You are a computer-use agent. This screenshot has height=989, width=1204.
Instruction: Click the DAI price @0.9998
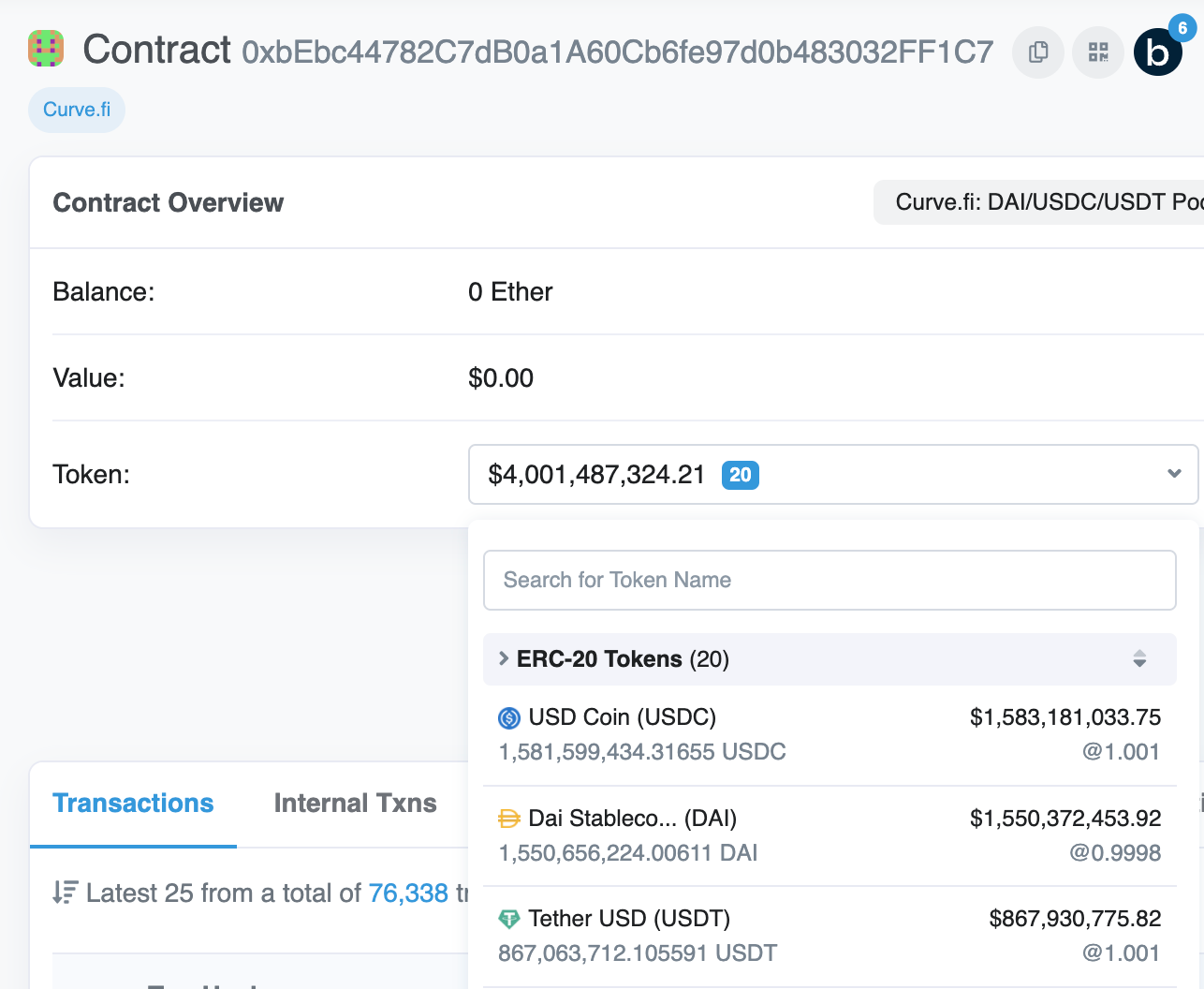click(x=1115, y=853)
